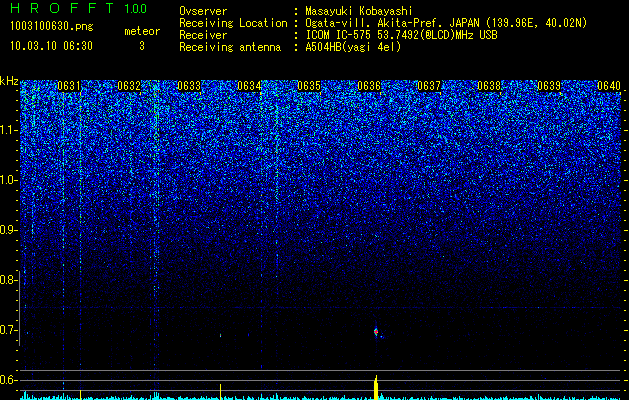Click the 0637 time marker
This screenshot has width=629, height=400.
pos(429,86)
